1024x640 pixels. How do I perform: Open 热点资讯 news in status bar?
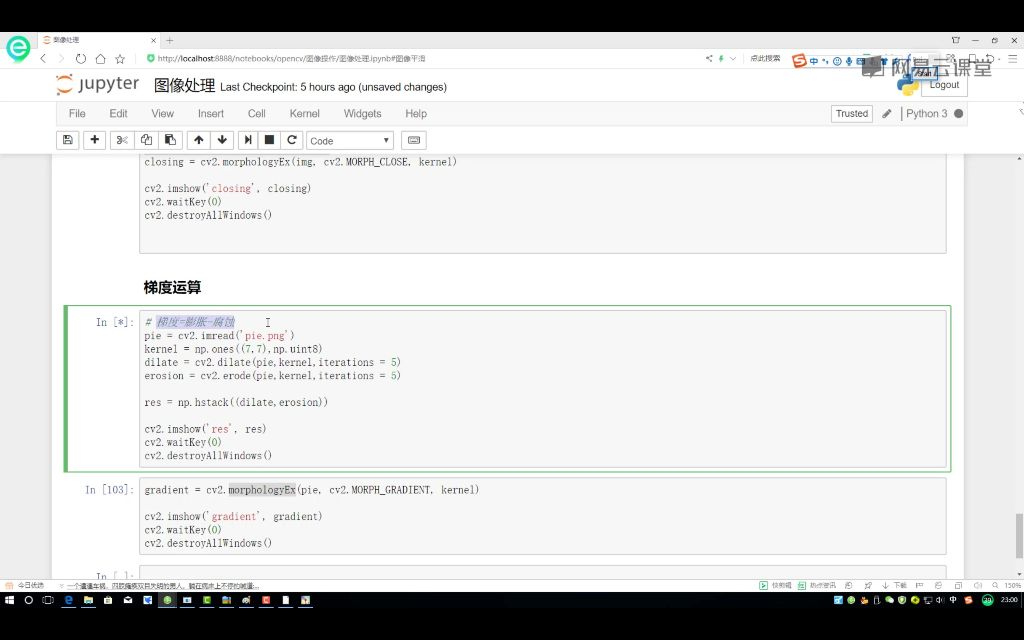[818, 585]
